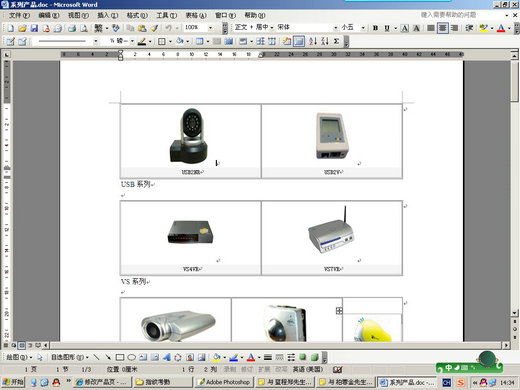Image resolution: width=520 pixels, height=390 pixels.
Task: Click the Open file folder icon
Action: [x=22, y=28]
